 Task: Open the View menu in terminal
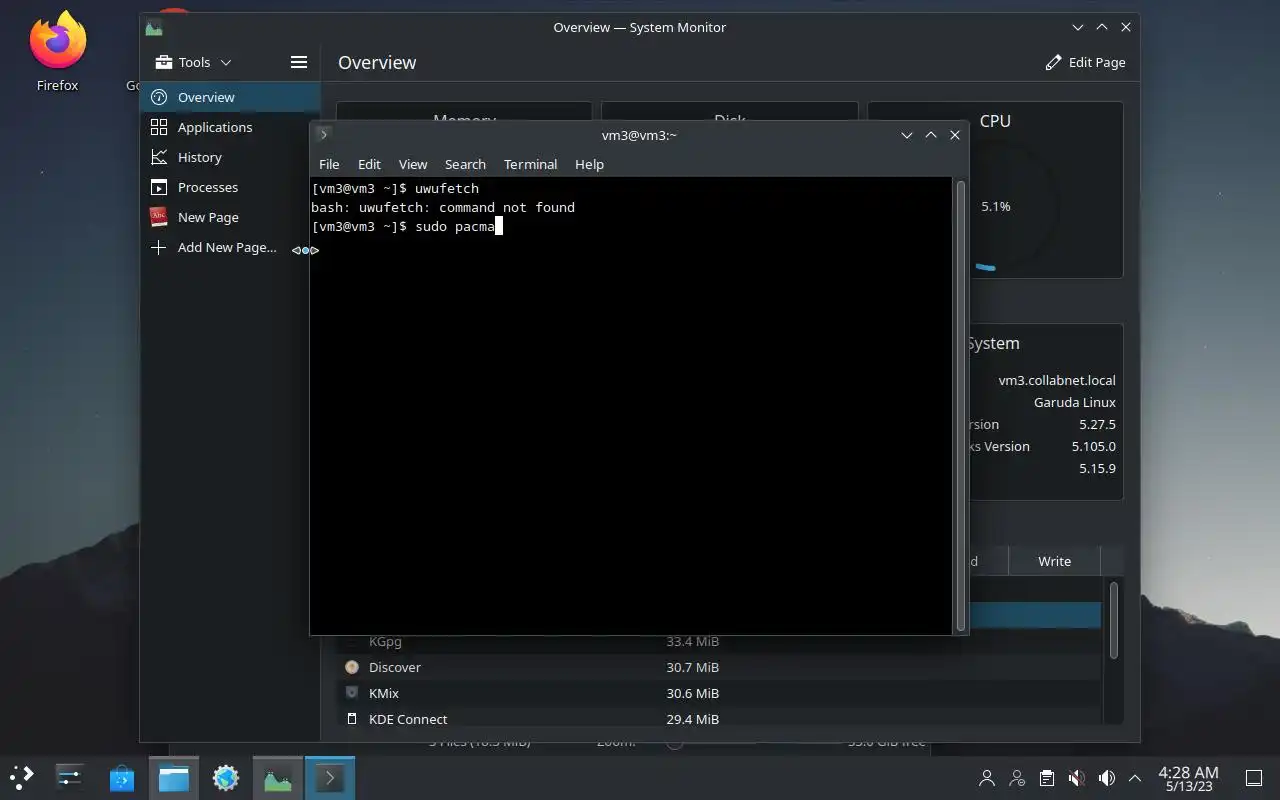pos(412,164)
